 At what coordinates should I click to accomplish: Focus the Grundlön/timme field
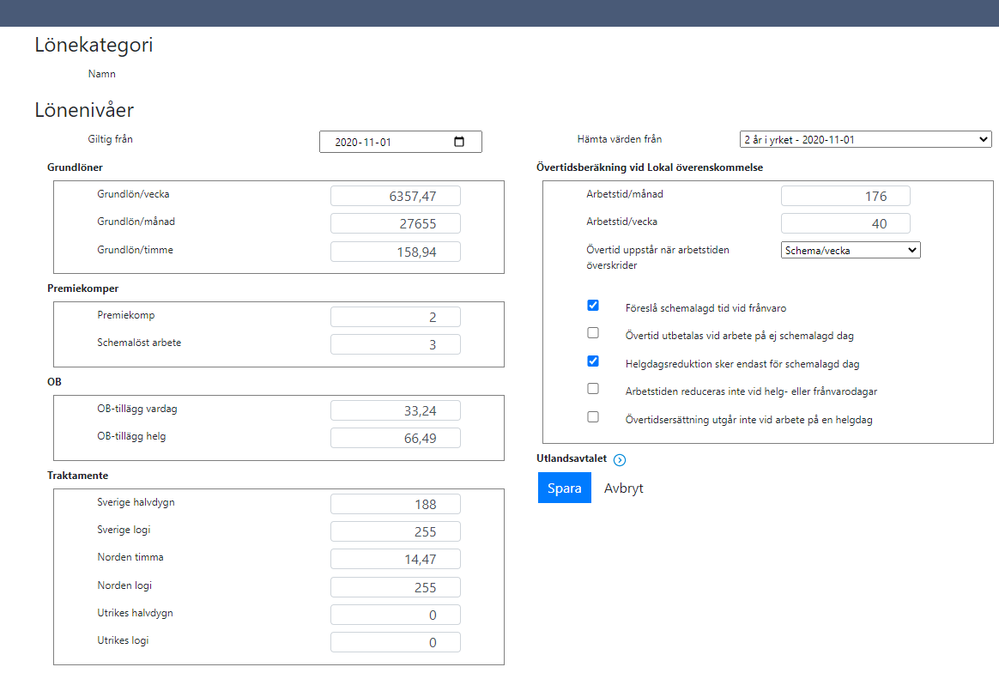click(395, 252)
